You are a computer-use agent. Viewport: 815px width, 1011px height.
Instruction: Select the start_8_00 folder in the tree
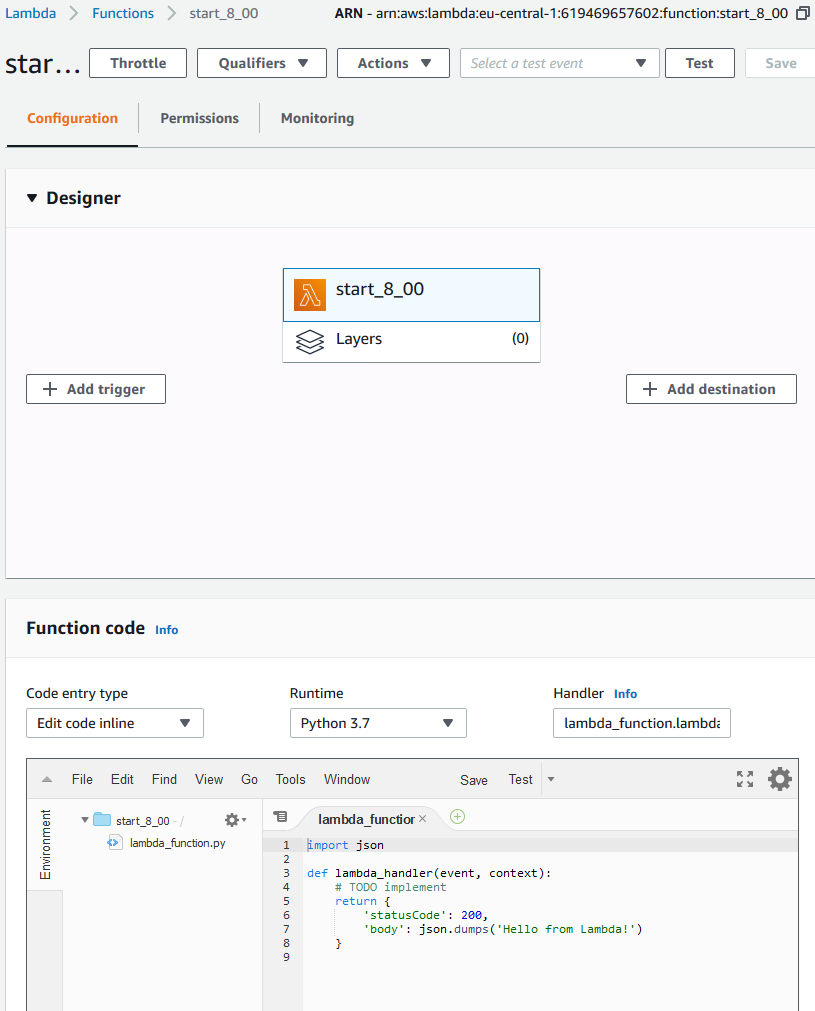tap(142, 821)
